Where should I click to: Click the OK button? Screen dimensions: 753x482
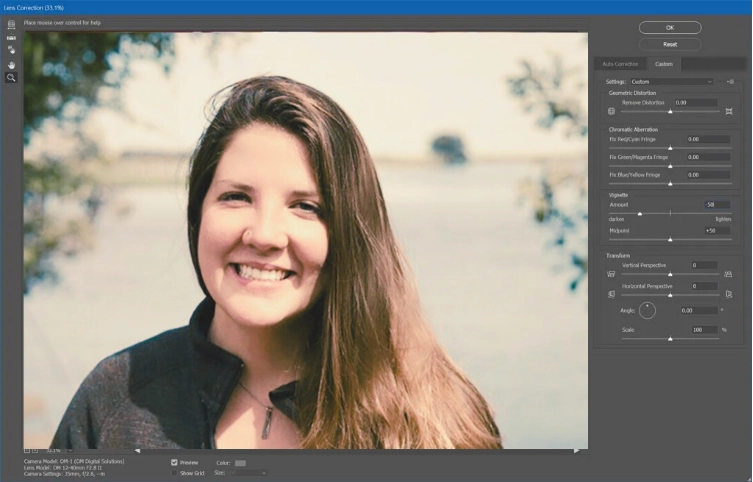[669, 28]
